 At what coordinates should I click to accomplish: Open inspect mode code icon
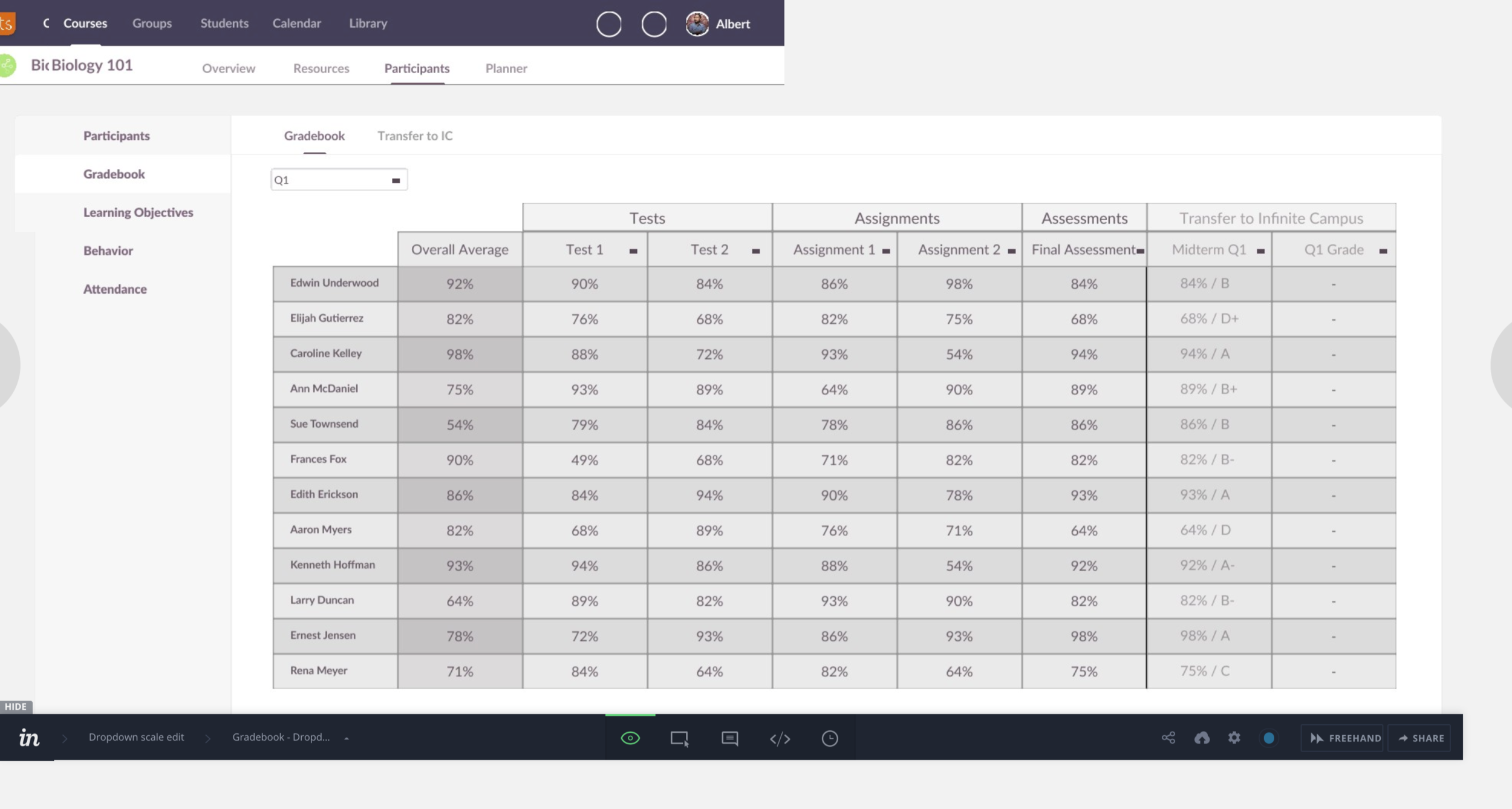click(780, 738)
